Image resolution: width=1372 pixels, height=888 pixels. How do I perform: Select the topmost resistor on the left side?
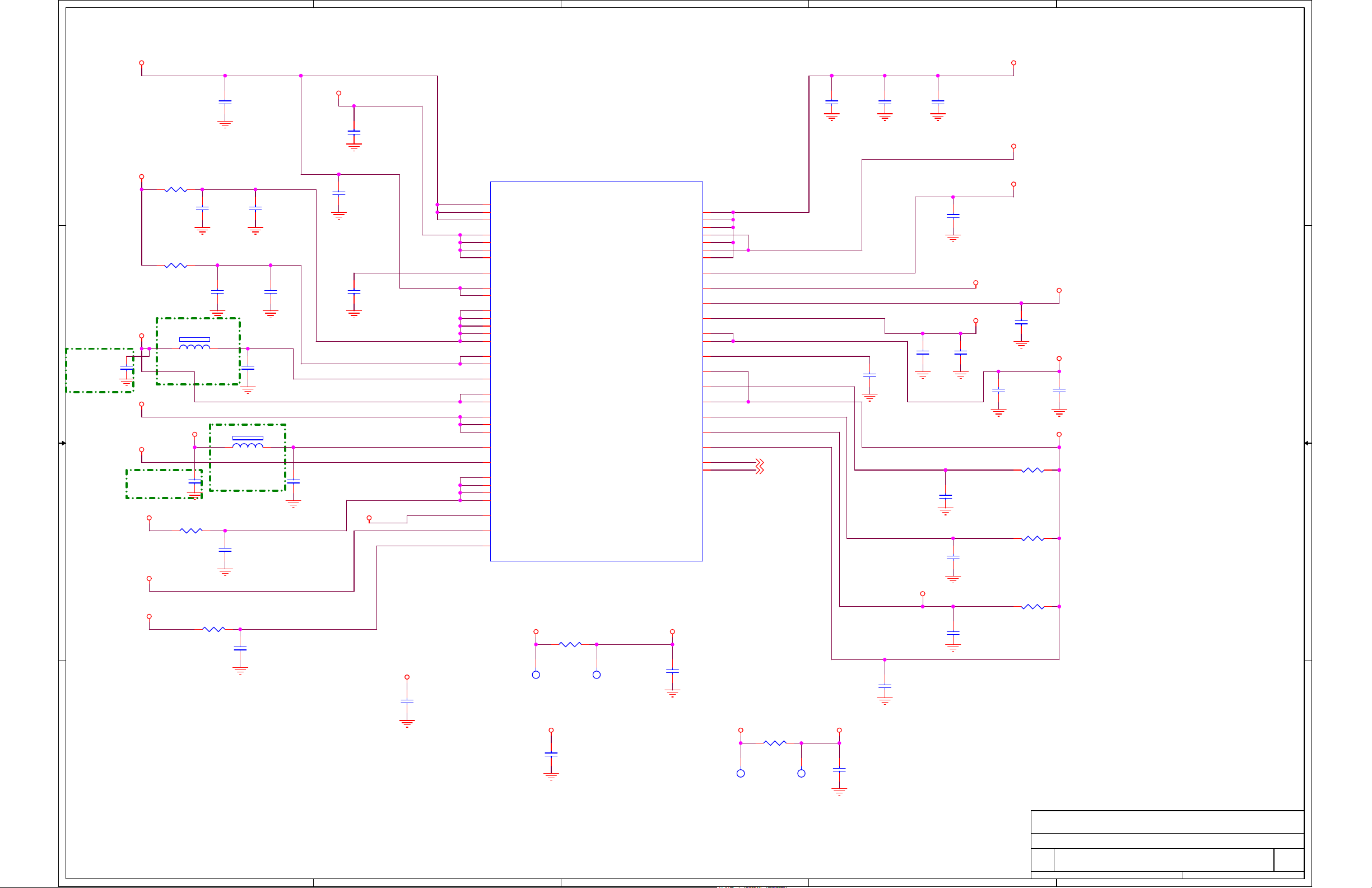[x=175, y=190]
